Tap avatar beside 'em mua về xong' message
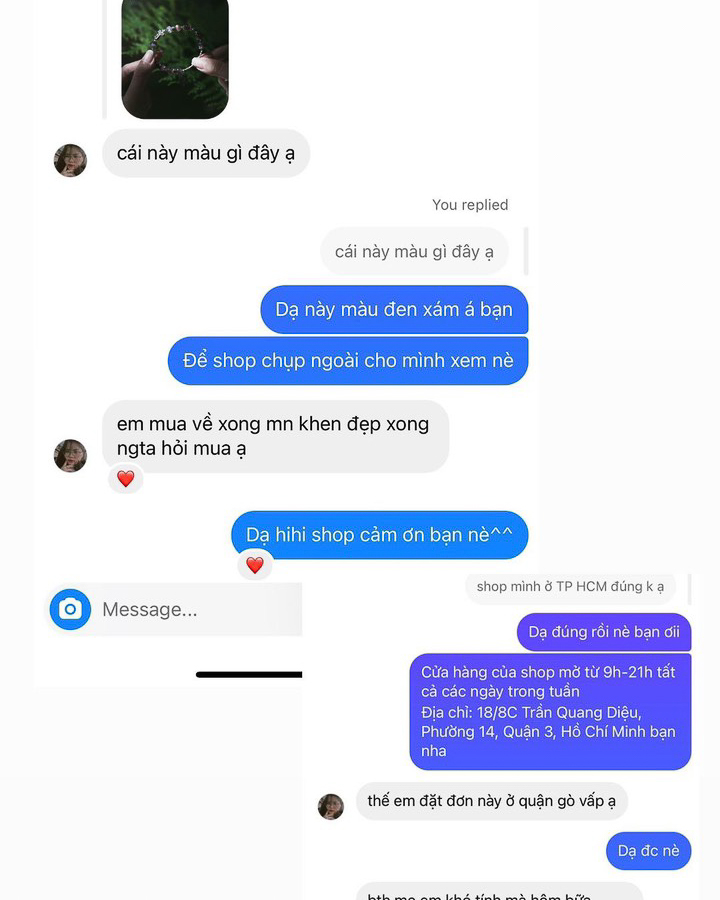Screen dimensions: 720x900 70,456
